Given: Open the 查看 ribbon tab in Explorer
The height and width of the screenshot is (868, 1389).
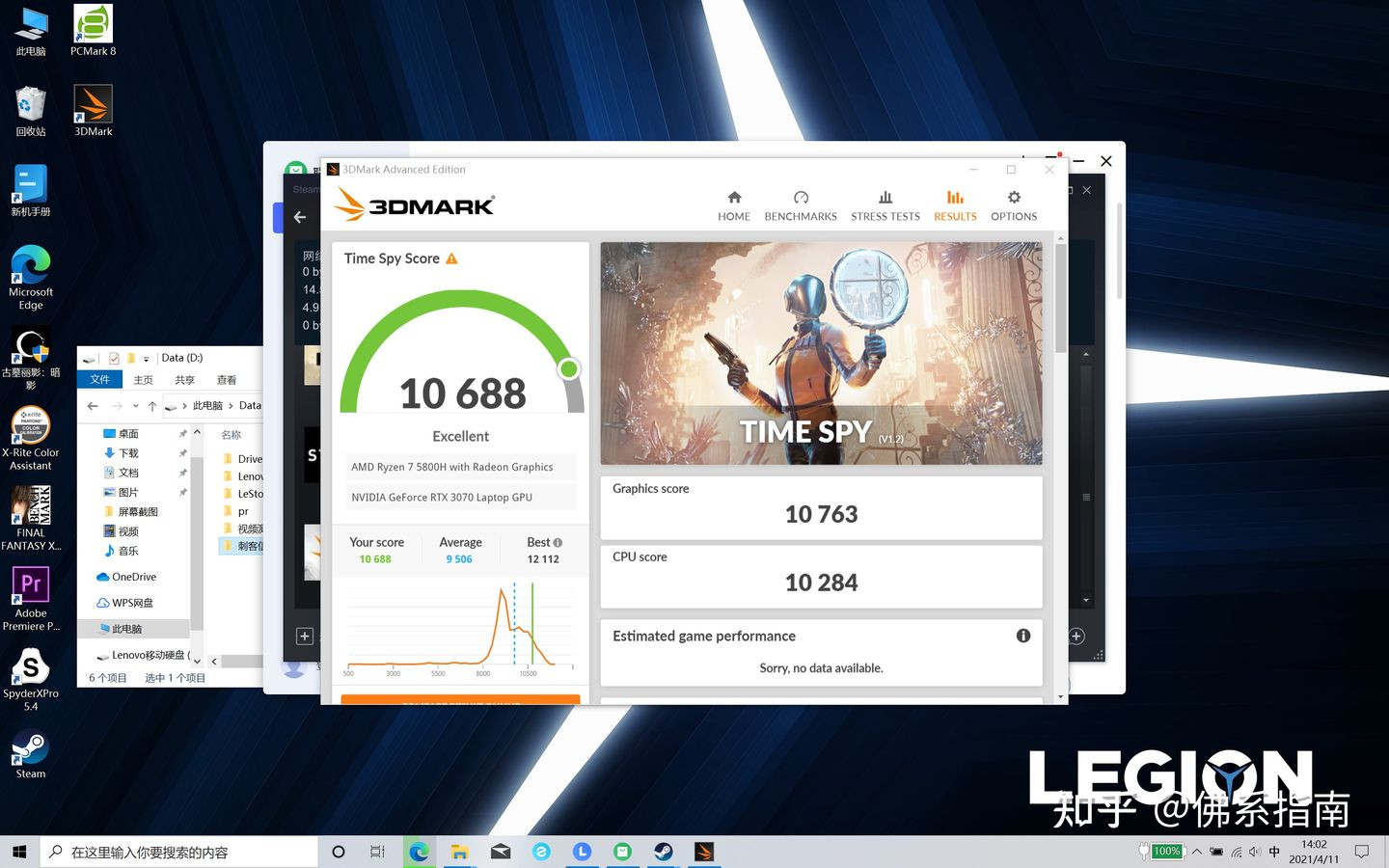Looking at the screenshot, I should coord(227,380).
